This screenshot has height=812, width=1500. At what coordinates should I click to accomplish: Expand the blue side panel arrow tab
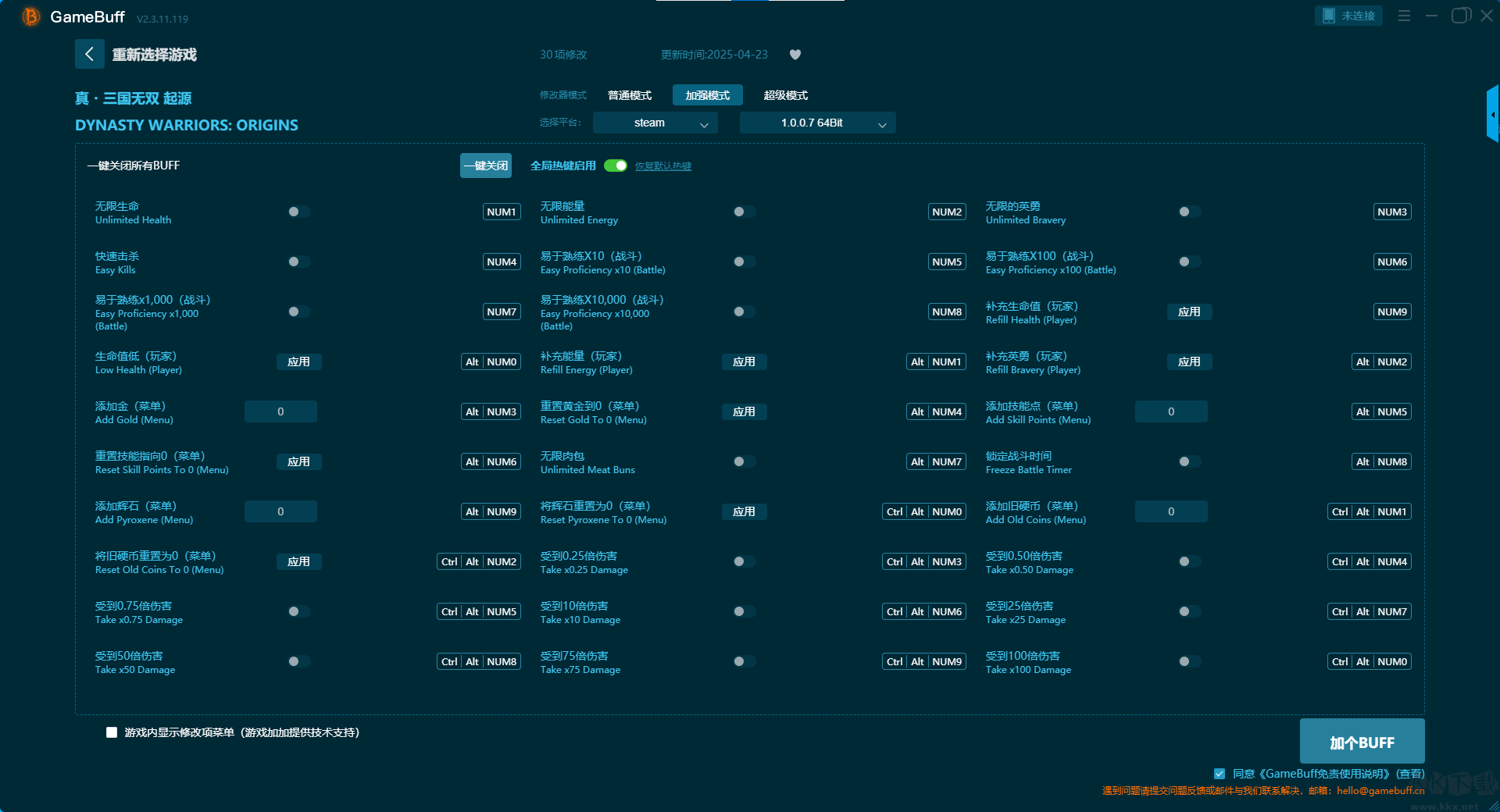1493,114
